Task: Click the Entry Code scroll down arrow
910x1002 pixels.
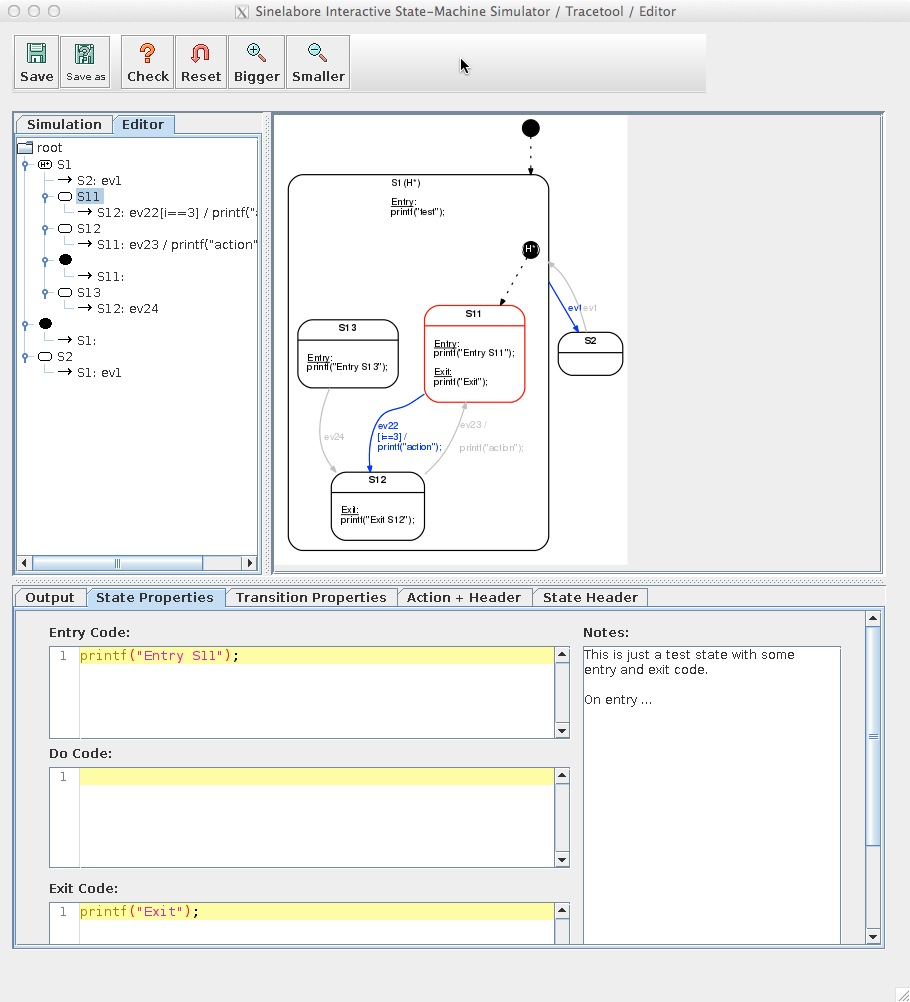Action: (562, 731)
